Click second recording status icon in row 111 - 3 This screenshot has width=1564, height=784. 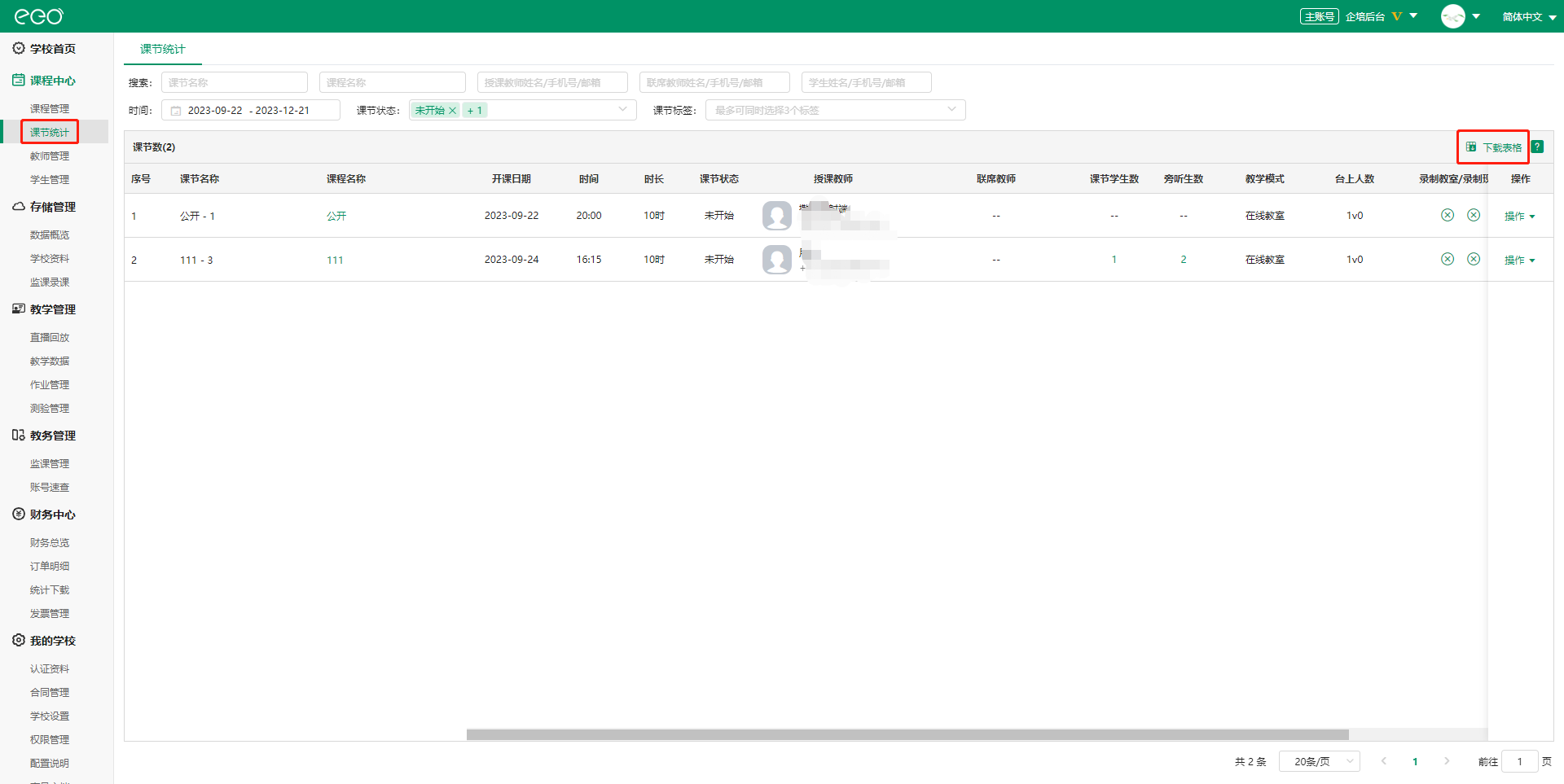pyautogui.click(x=1474, y=259)
